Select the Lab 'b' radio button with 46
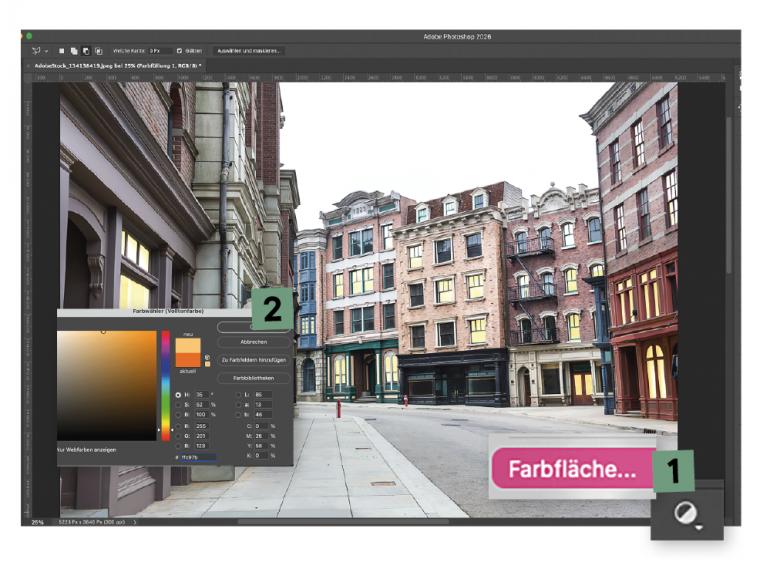 (239, 414)
